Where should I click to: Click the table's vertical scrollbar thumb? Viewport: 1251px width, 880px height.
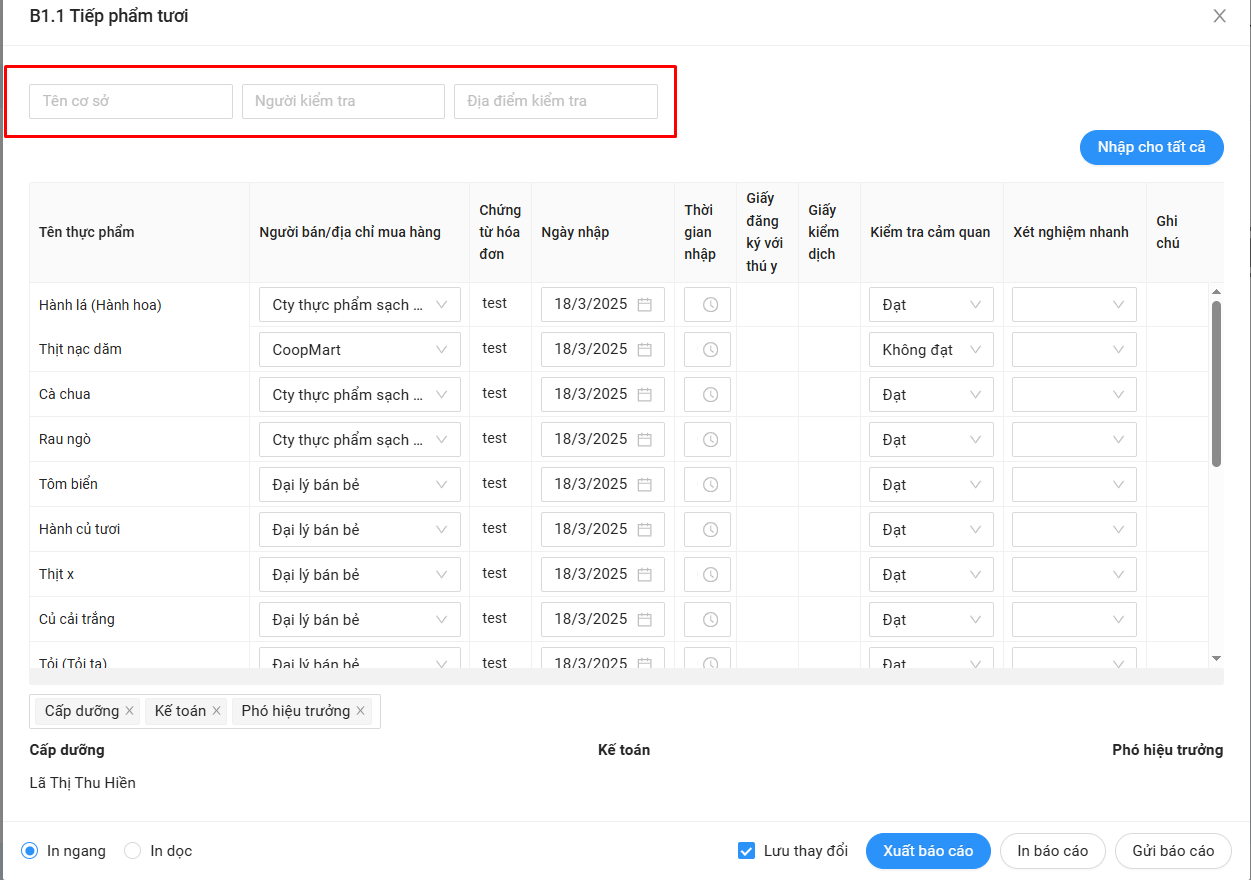(x=1216, y=383)
